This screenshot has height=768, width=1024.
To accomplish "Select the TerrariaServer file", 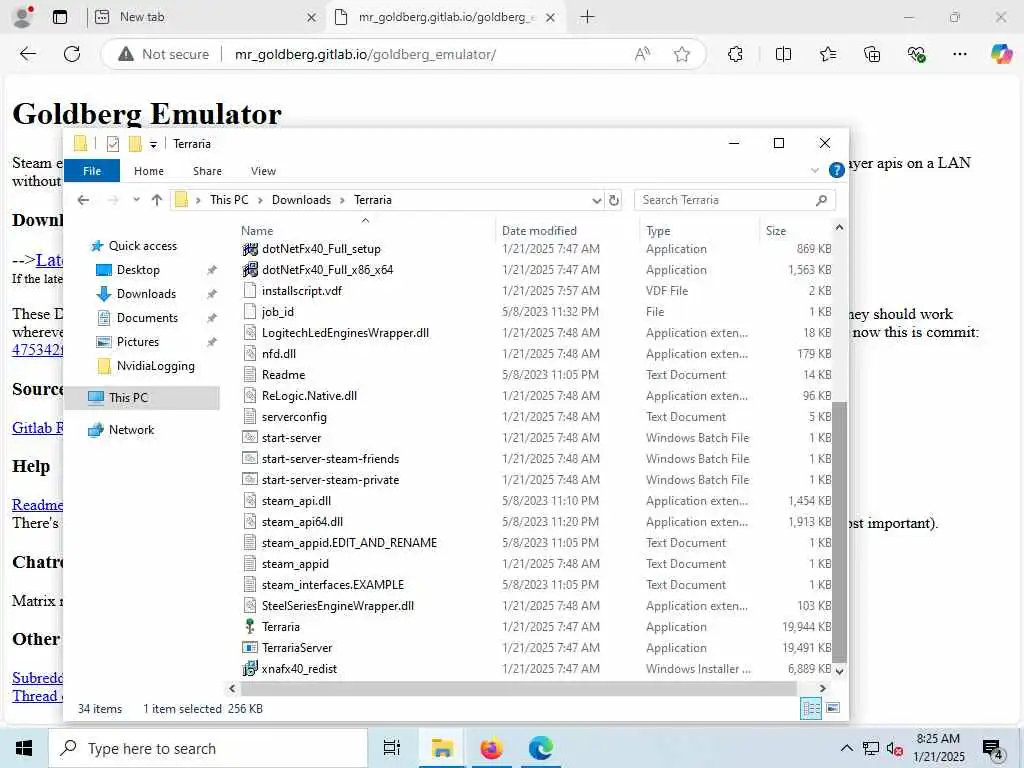I will coord(296,648).
